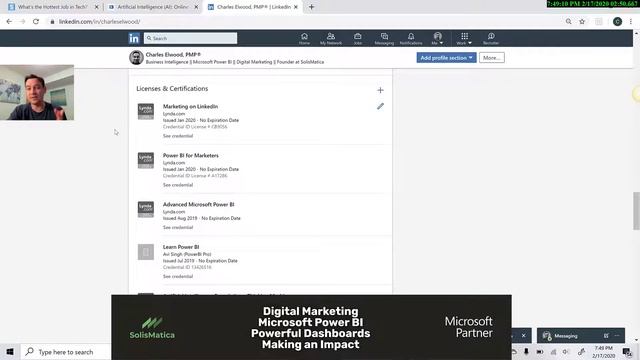The image size is (640, 360).
Task: Click the address bar URL
Action: pos(100,22)
